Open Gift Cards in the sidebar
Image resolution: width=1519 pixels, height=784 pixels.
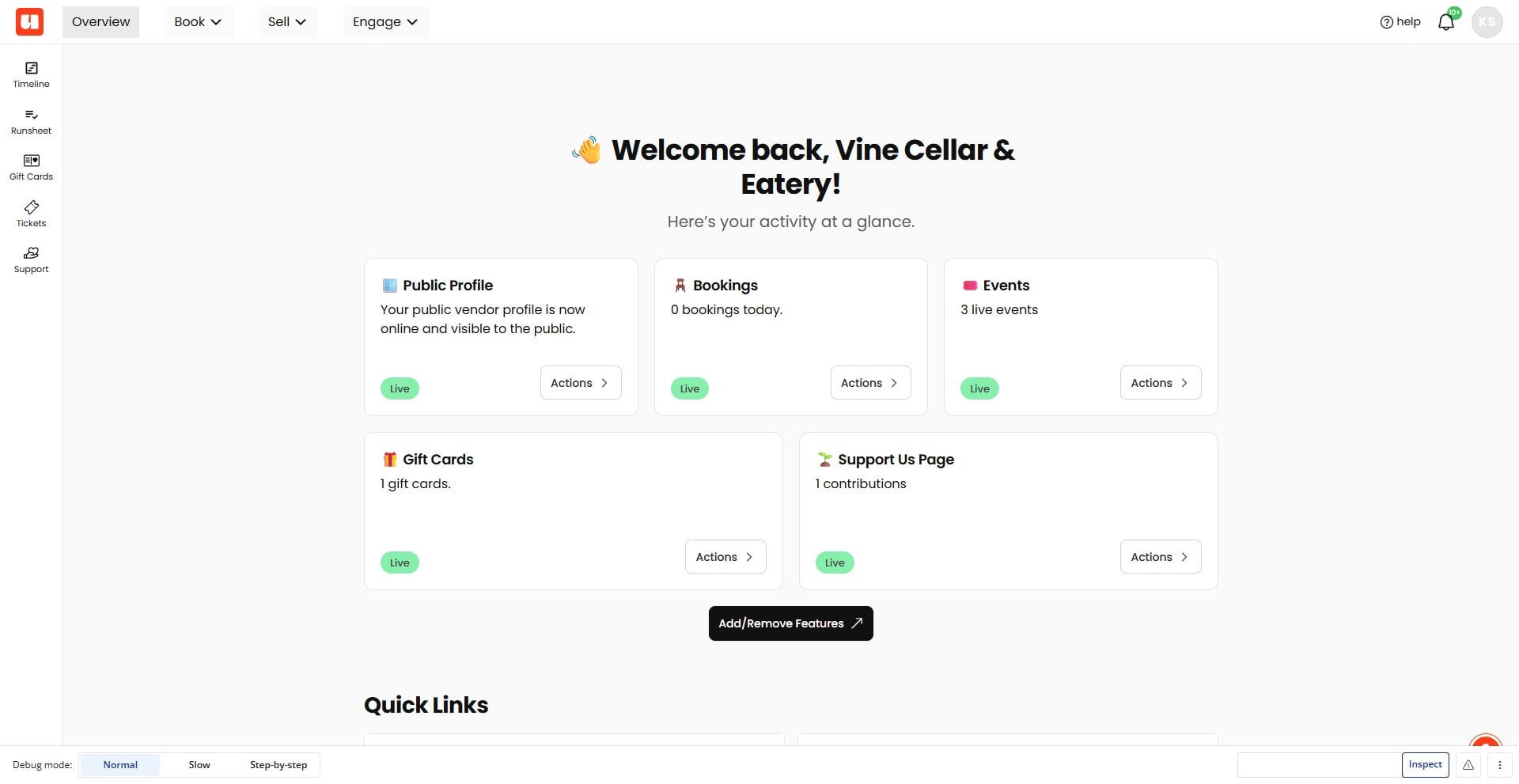point(31,168)
